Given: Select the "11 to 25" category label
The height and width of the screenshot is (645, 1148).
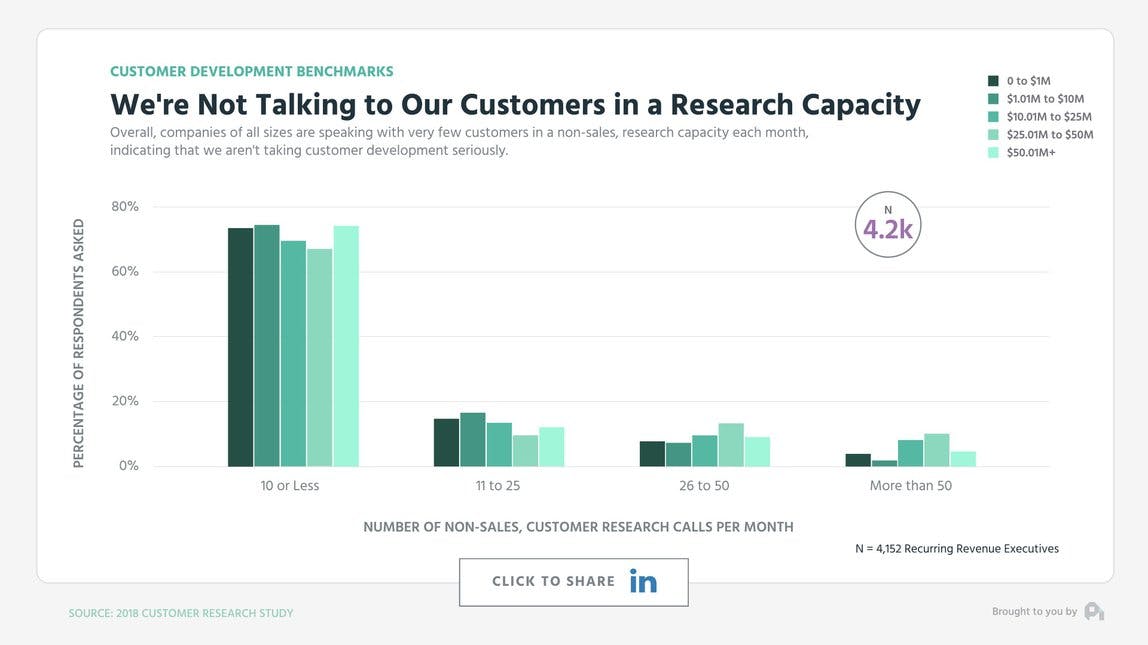Looking at the screenshot, I should click(498, 486).
